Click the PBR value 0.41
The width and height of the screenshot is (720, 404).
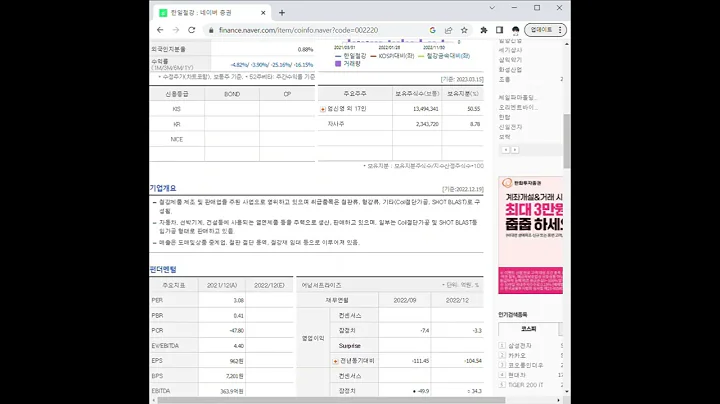click(x=238, y=316)
